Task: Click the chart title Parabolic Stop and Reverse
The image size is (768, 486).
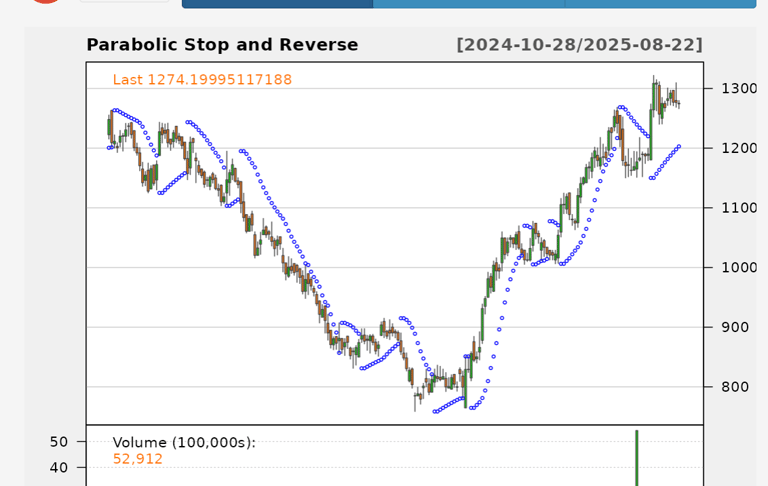Action: [222, 45]
